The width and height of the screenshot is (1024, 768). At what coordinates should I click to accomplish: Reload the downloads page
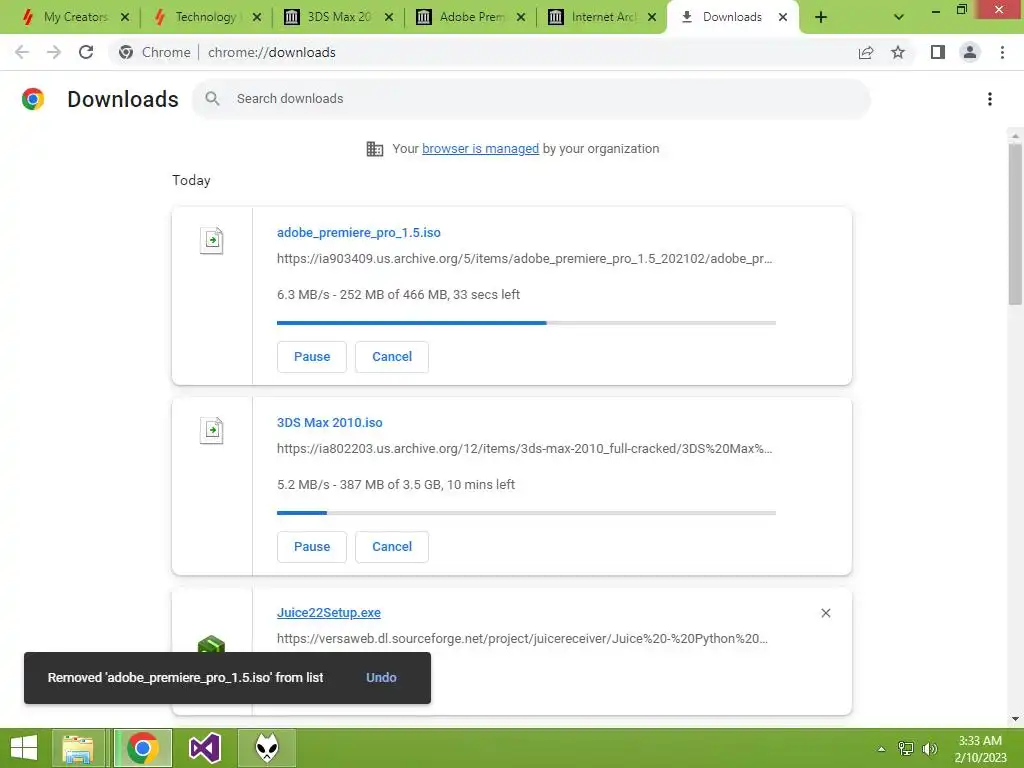click(x=86, y=52)
